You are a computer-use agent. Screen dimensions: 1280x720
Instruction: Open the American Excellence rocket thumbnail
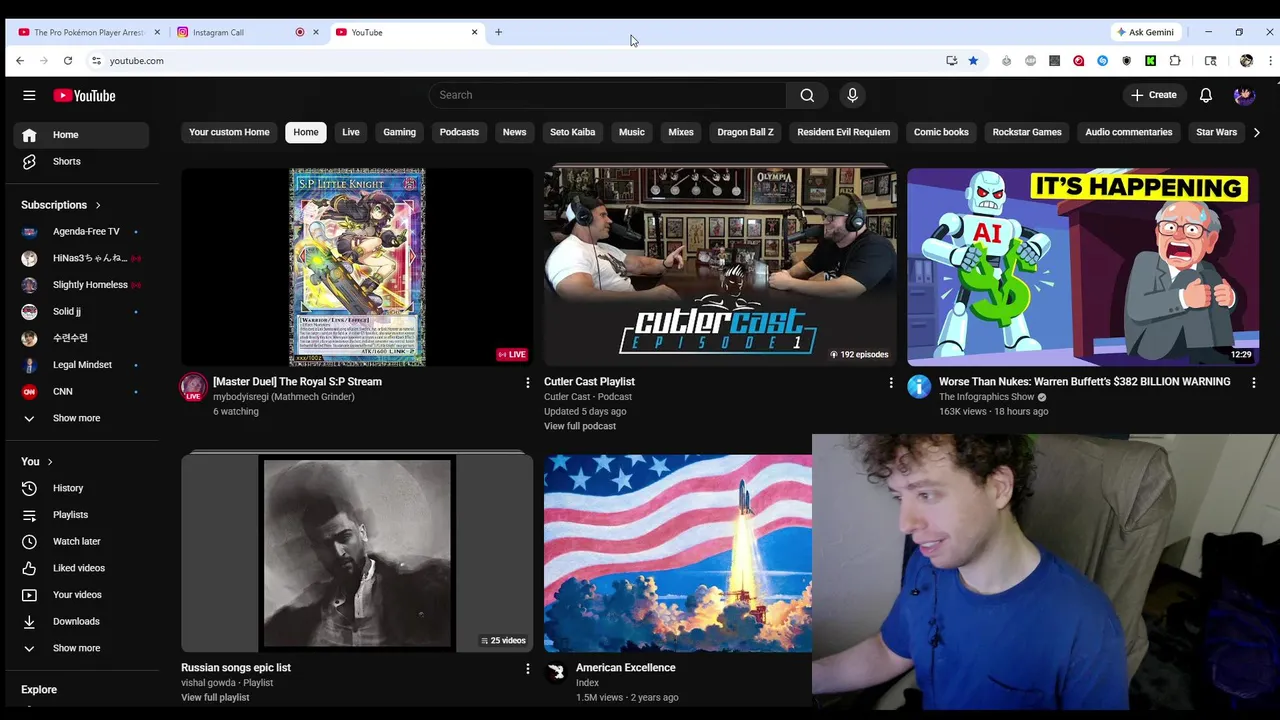click(678, 553)
